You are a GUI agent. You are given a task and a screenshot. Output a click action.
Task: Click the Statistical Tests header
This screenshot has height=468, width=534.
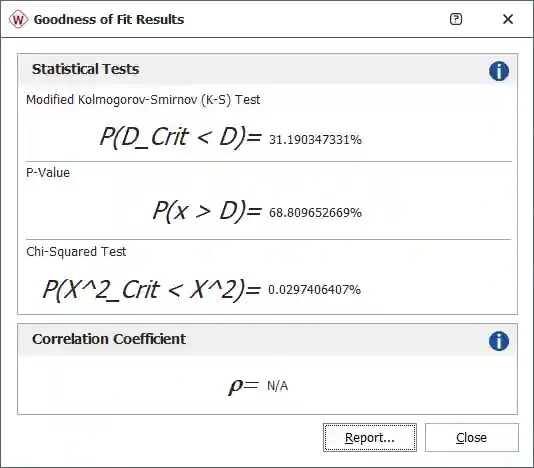85,69
